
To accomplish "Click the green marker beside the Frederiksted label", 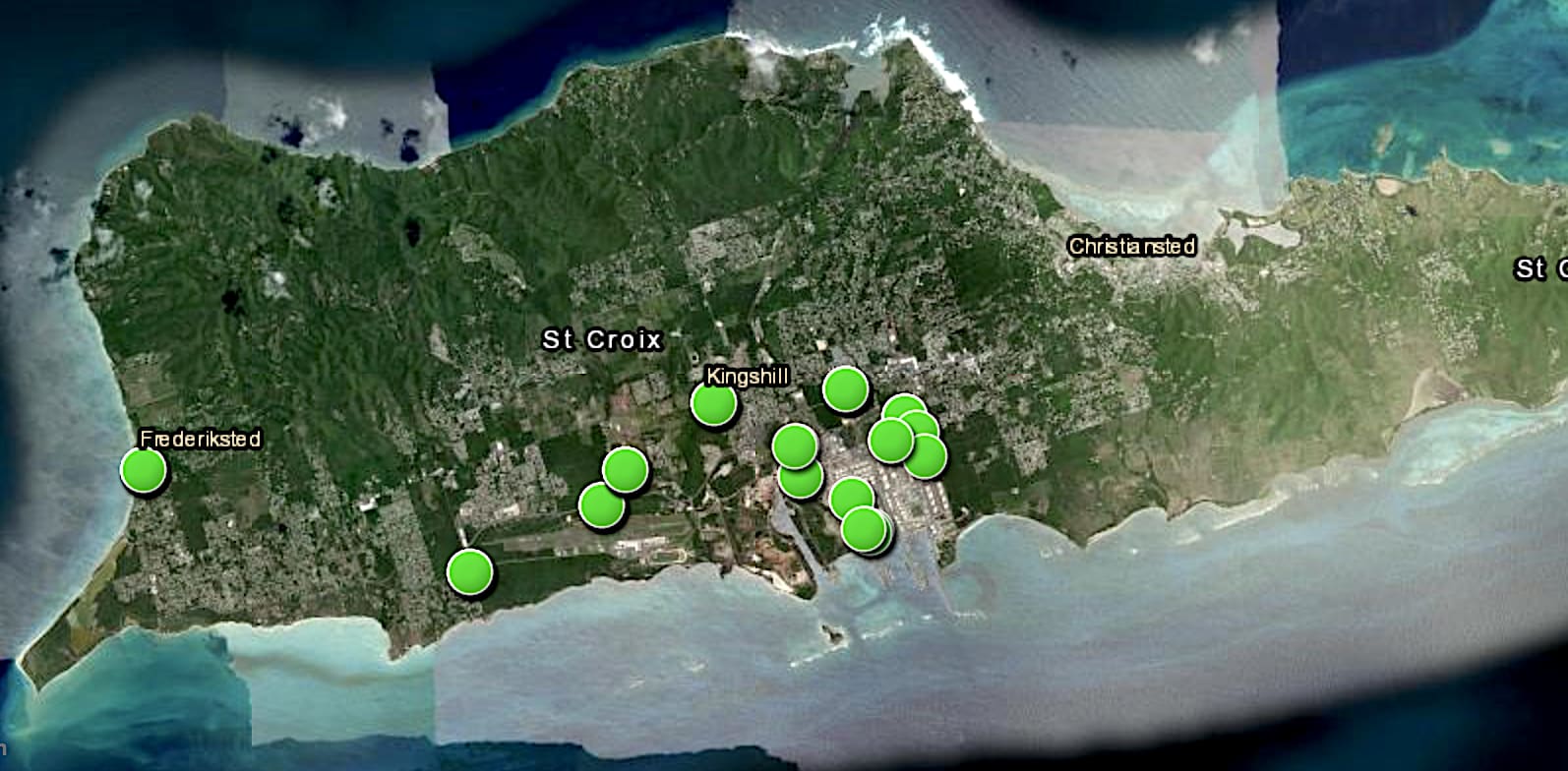I will tap(144, 470).
